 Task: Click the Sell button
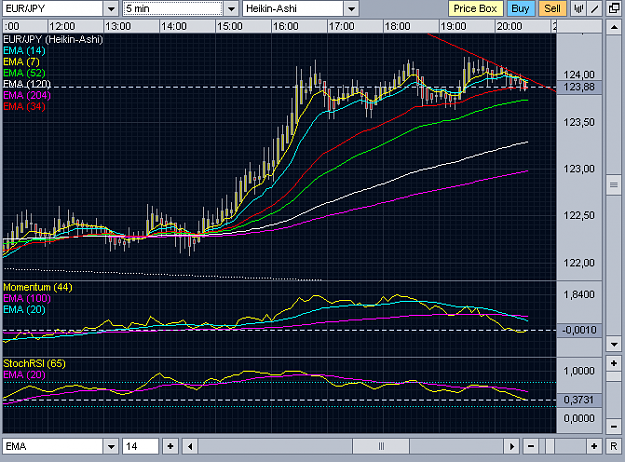pos(552,9)
